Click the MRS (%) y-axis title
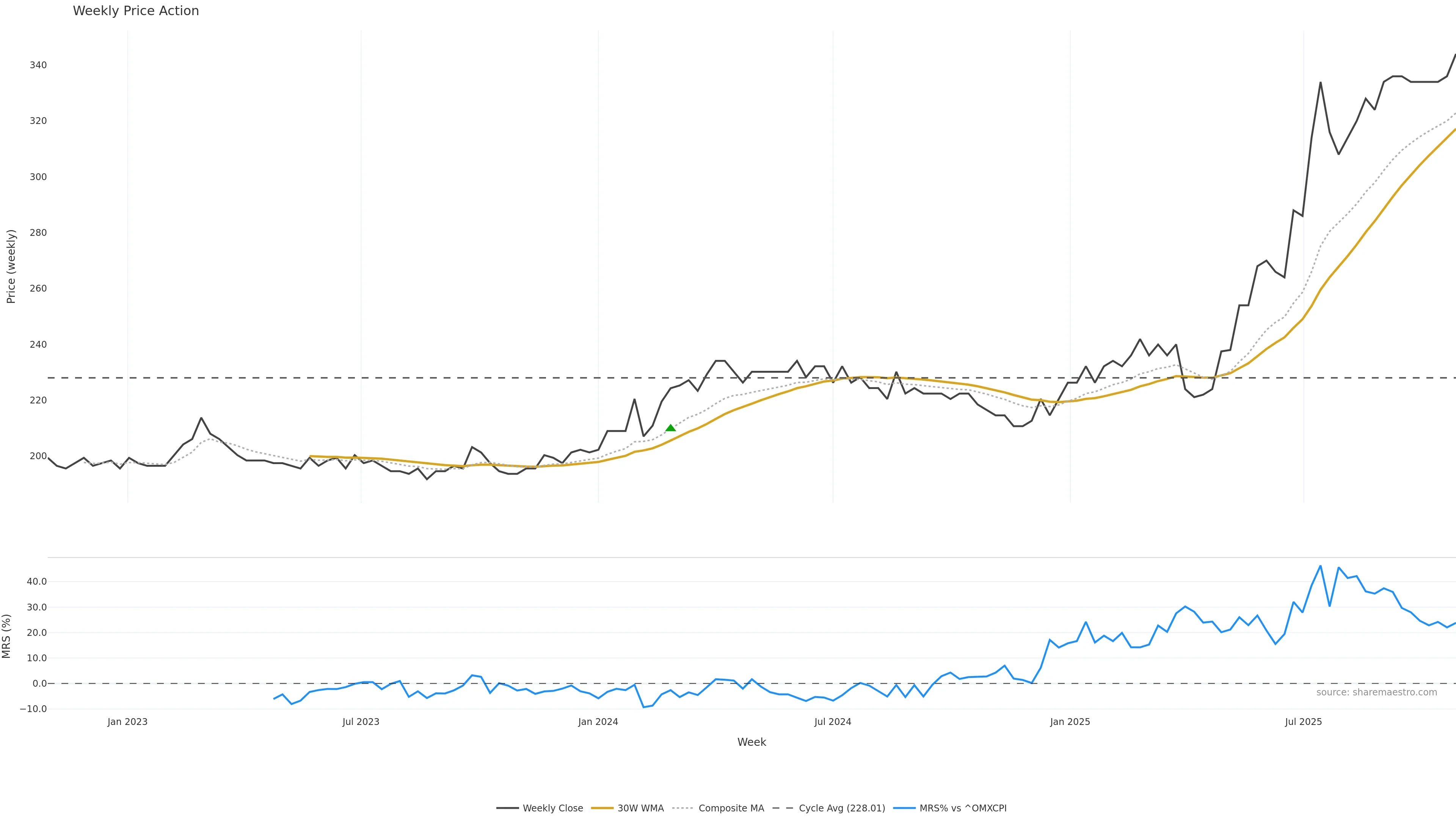 tap(7, 636)
